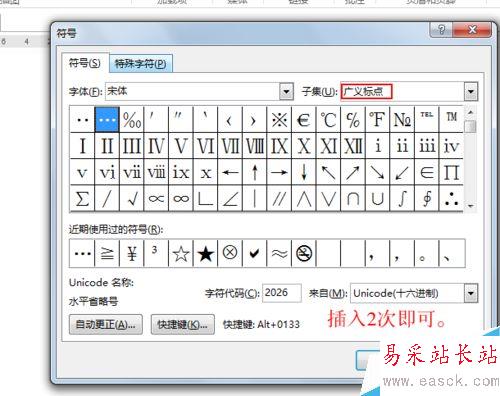Select recently used check mark symbol
Viewport: 500px width, 396px height.
(x=255, y=253)
